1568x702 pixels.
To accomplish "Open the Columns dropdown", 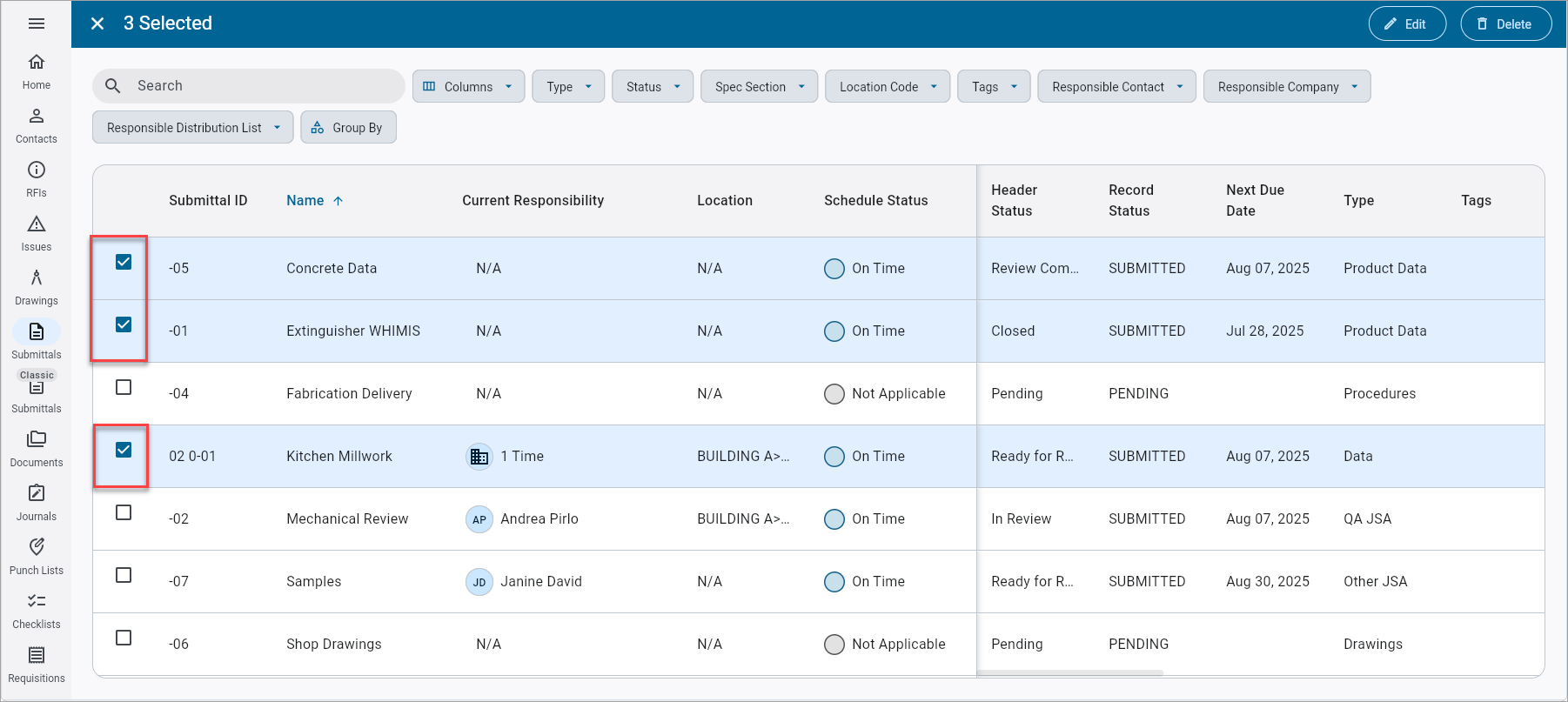I will [x=468, y=86].
